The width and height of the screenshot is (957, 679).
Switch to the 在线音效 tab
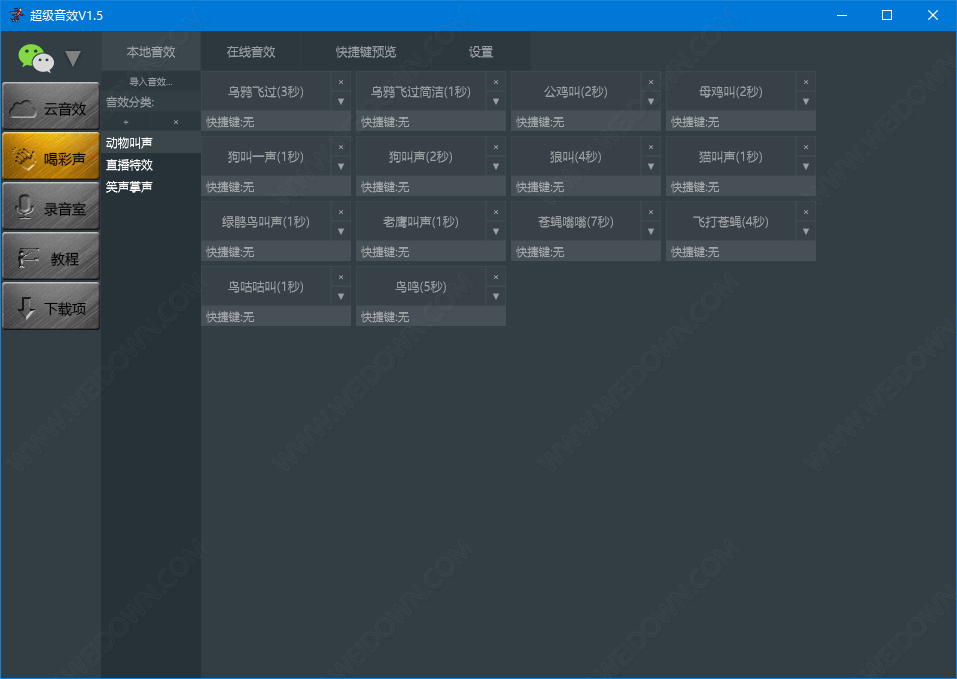pyautogui.click(x=251, y=52)
